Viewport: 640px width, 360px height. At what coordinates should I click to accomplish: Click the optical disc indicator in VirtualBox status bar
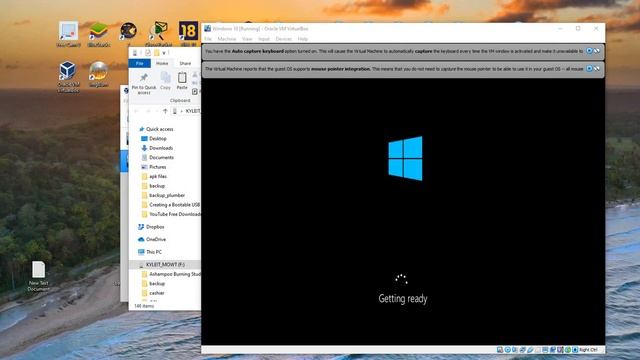(x=507, y=350)
